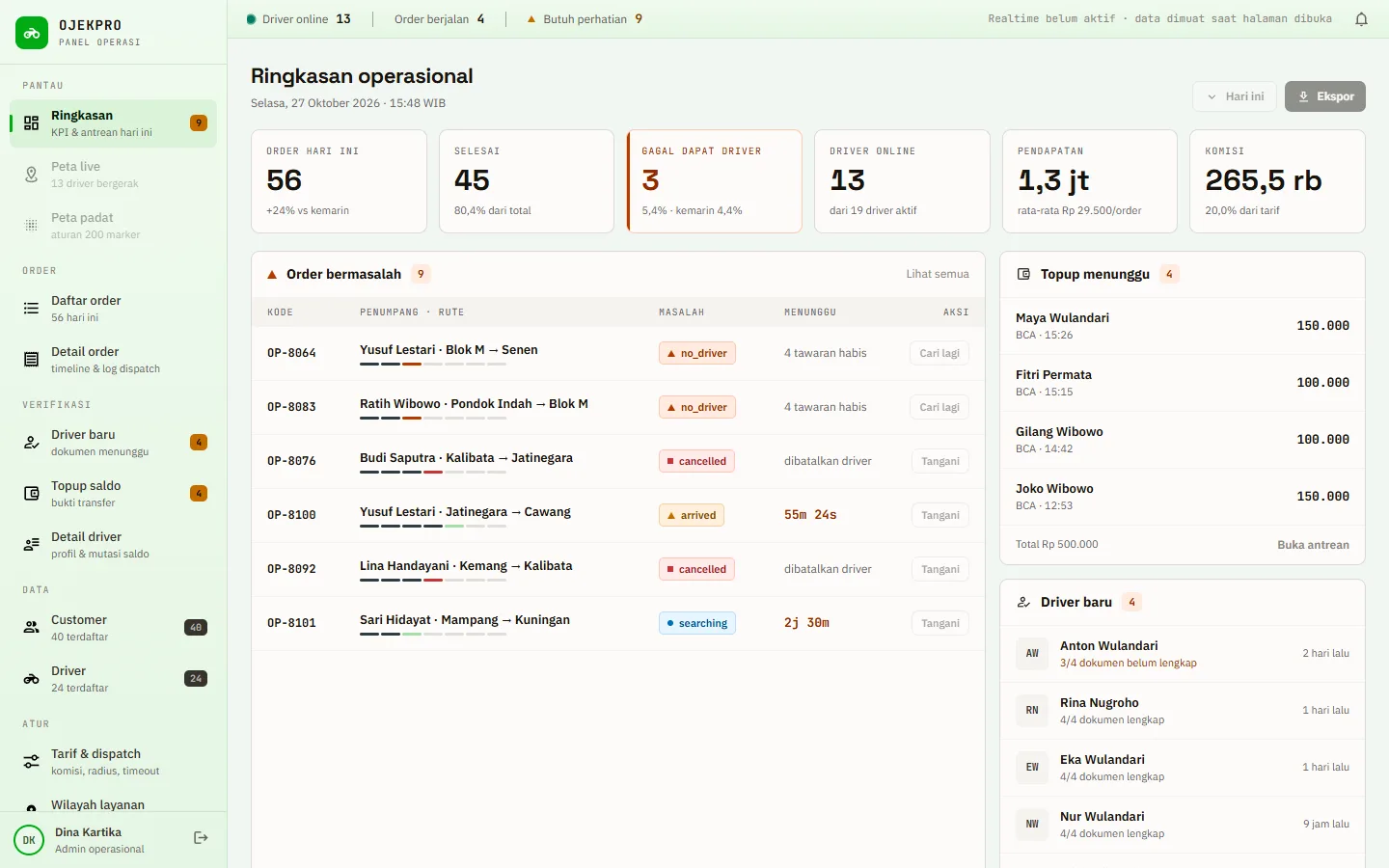Click the Ekspor button
The width and height of the screenshot is (1389, 868).
point(1325,96)
